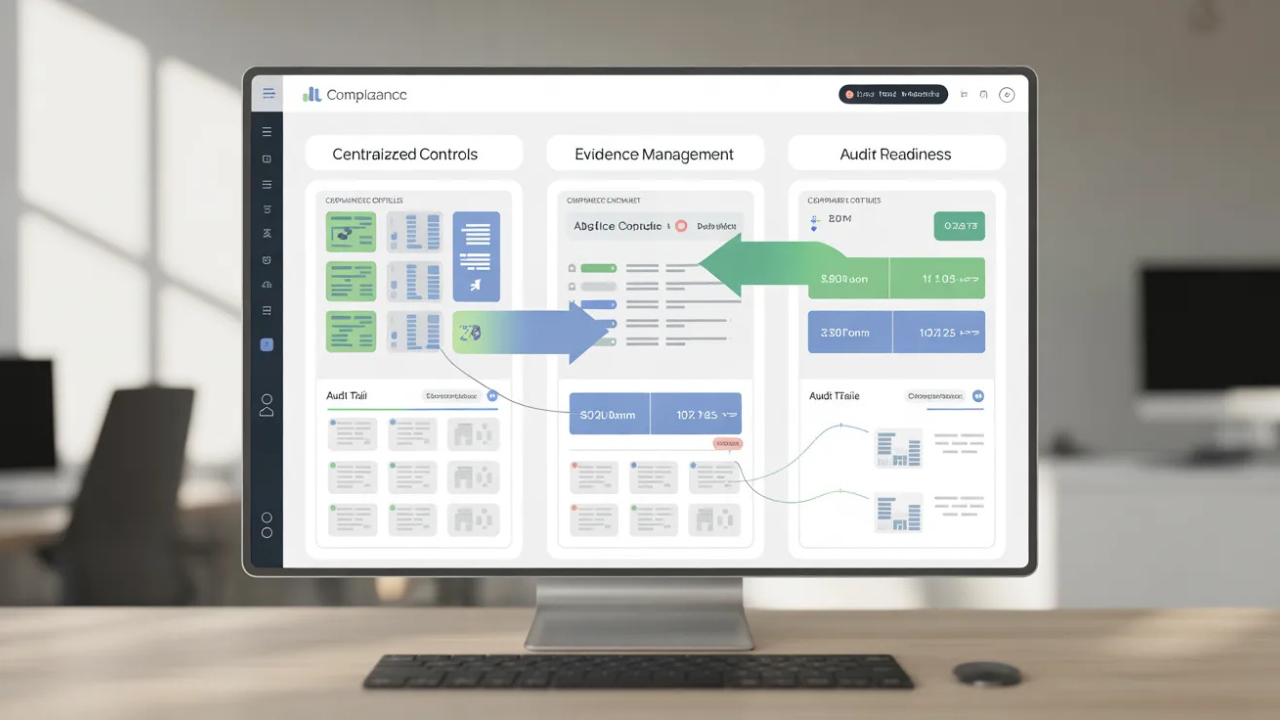The width and height of the screenshot is (1280, 720).
Task: Click the green SOC badge in Audit Readiness
Action: point(959,226)
